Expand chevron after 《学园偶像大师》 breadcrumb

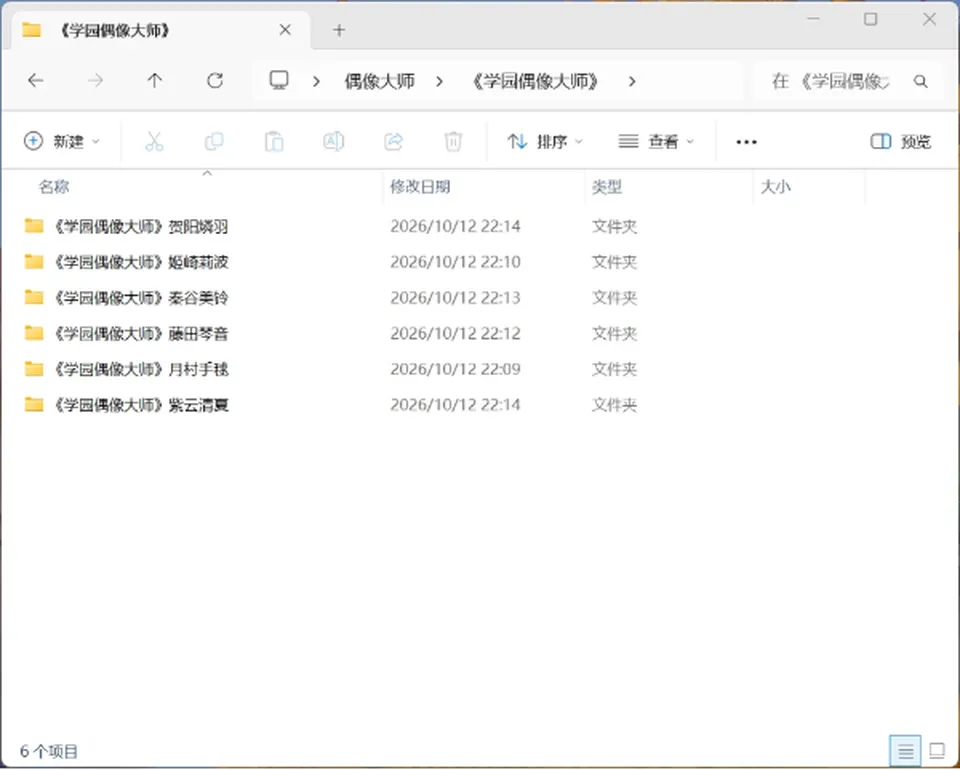coord(632,81)
